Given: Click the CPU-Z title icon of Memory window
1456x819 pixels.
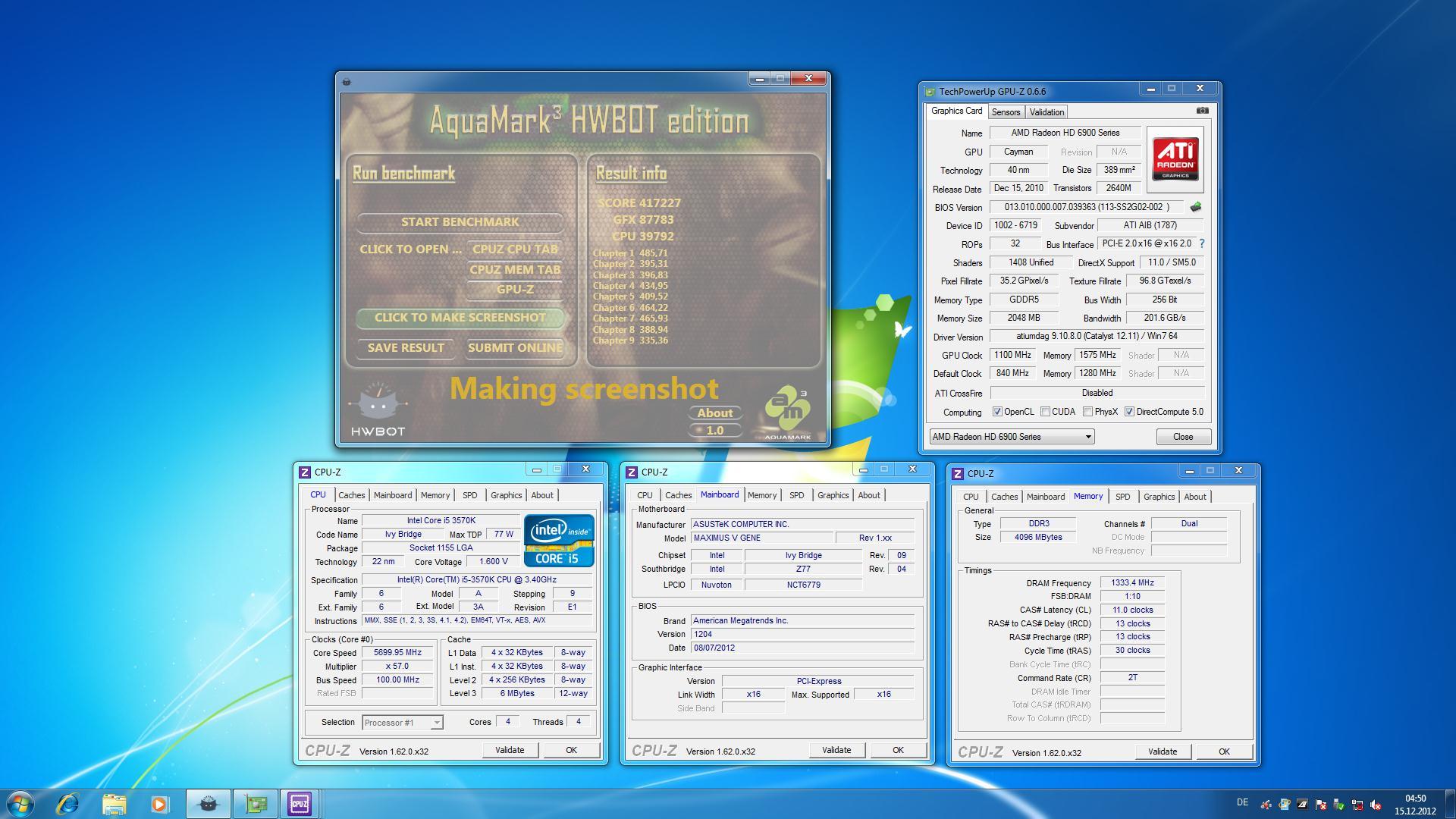Looking at the screenshot, I should (958, 473).
